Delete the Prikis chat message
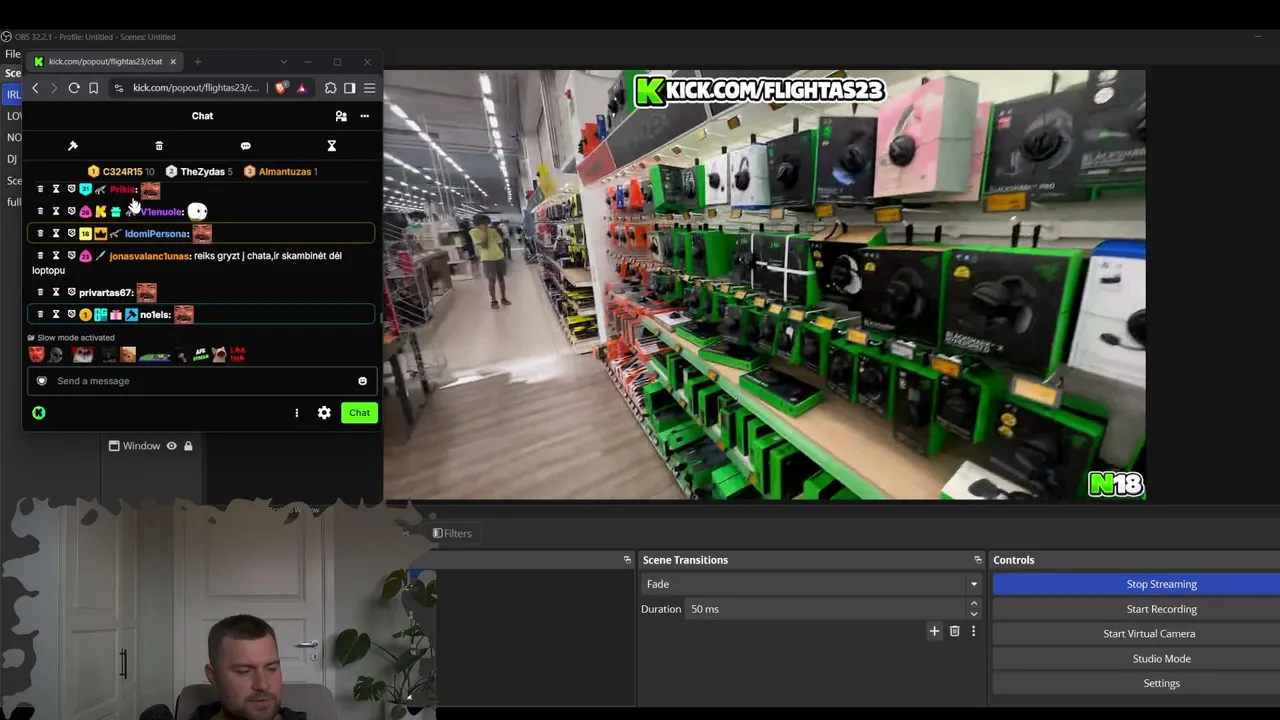This screenshot has width=1280, height=720. tap(40, 189)
